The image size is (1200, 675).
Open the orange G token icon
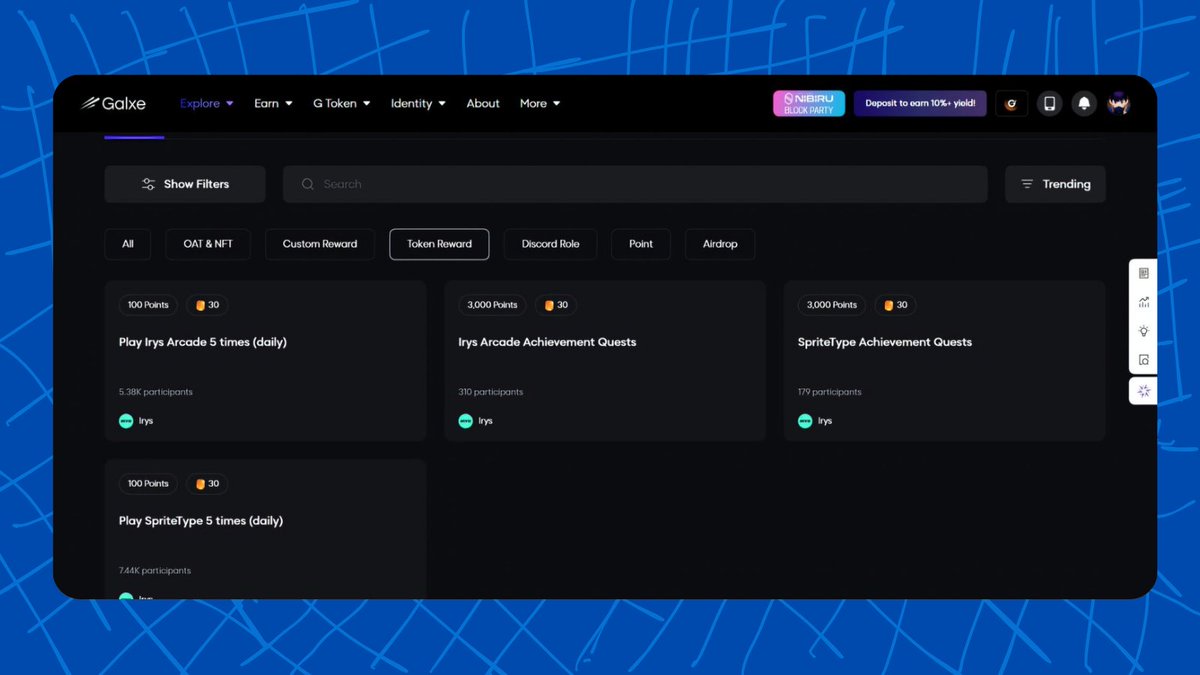coord(1011,104)
